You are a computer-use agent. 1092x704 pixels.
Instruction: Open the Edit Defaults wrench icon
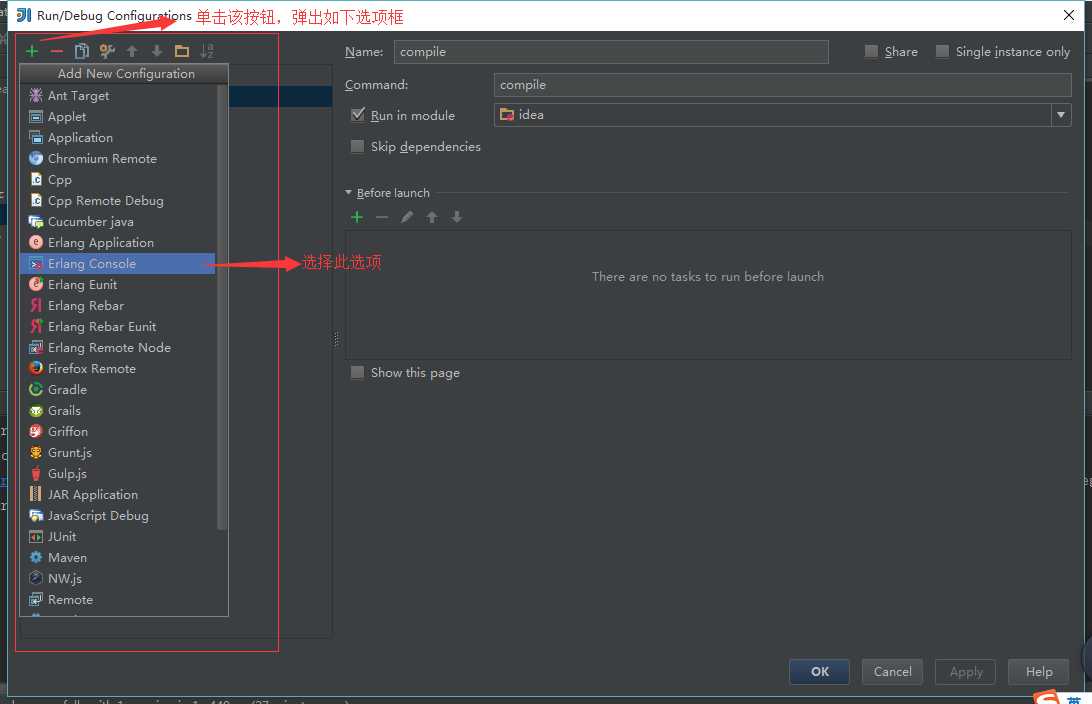(x=107, y=51)
